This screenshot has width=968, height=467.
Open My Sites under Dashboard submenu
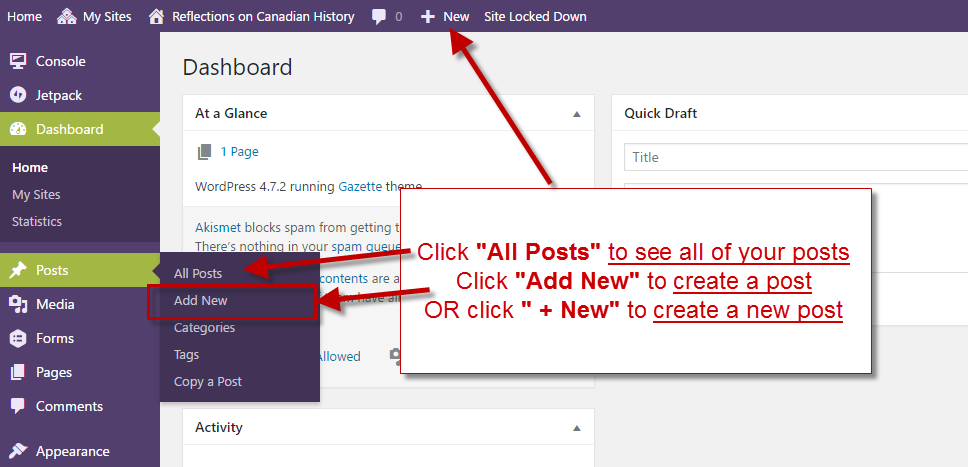tap(36, 195)
